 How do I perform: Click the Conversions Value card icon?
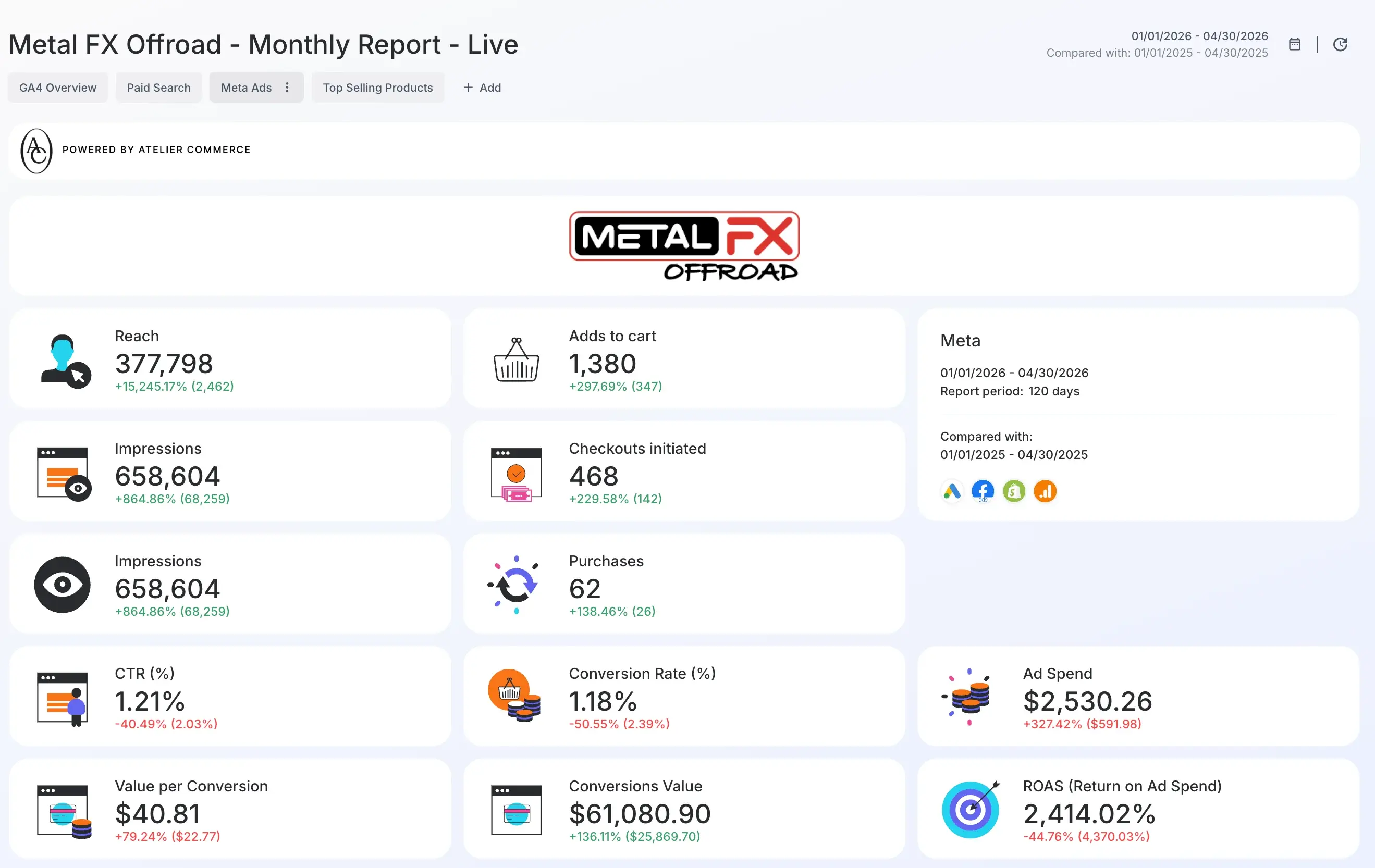[516, 810]
